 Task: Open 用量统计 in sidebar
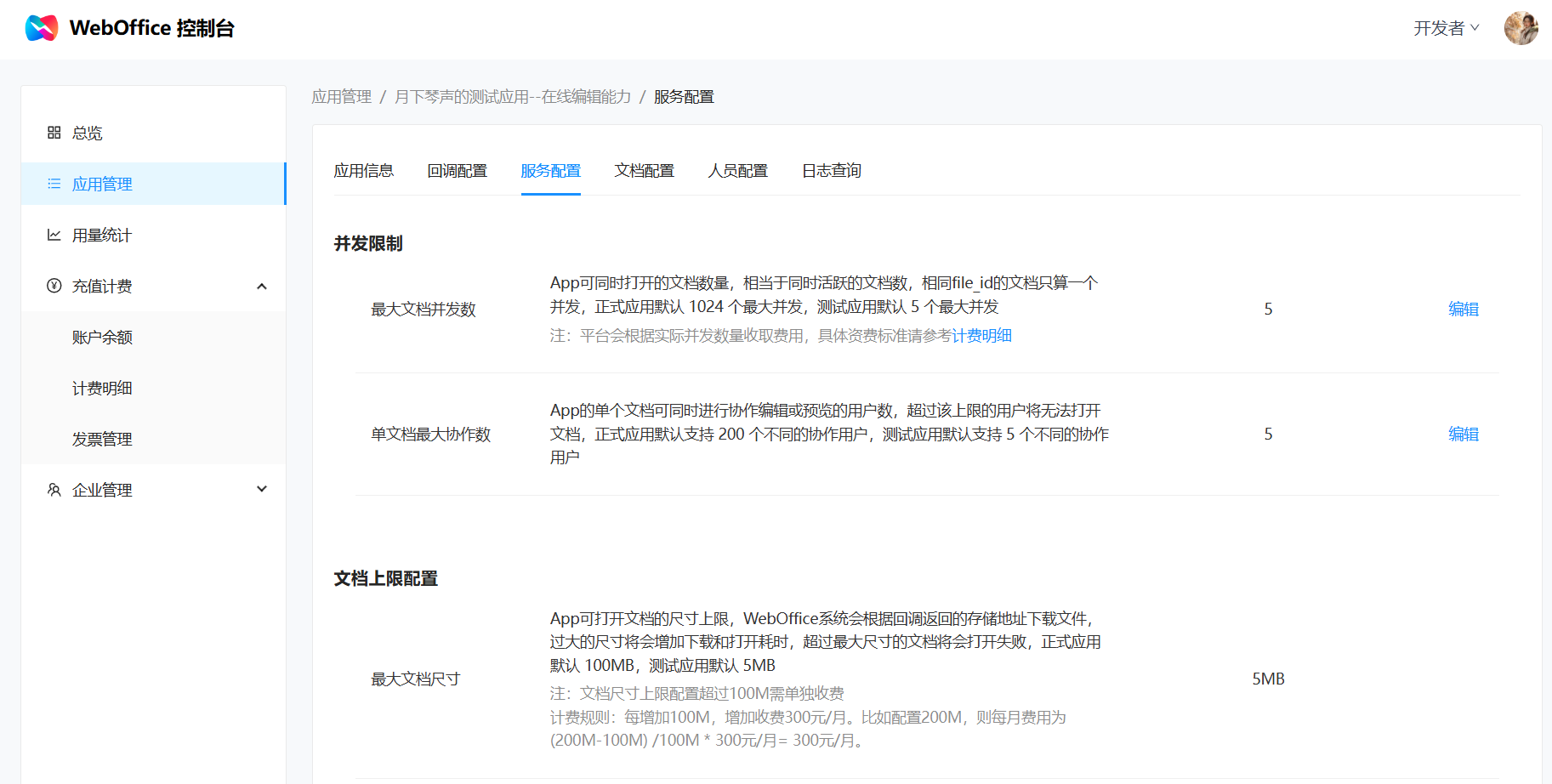[154, 235]
